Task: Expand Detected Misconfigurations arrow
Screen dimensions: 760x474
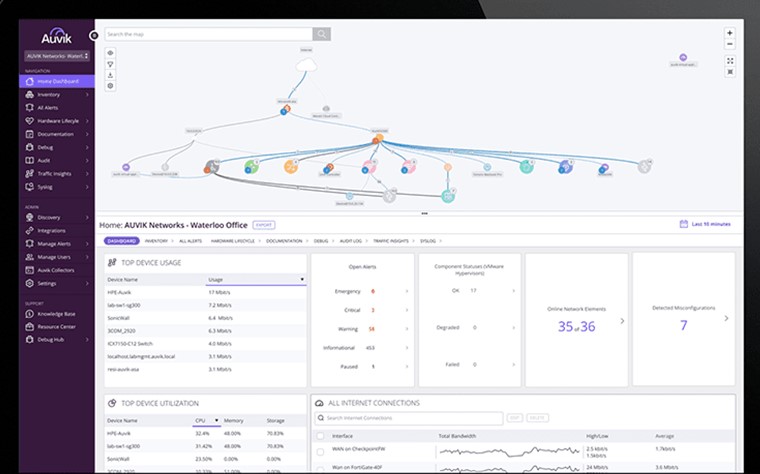Action: (726, 318)
